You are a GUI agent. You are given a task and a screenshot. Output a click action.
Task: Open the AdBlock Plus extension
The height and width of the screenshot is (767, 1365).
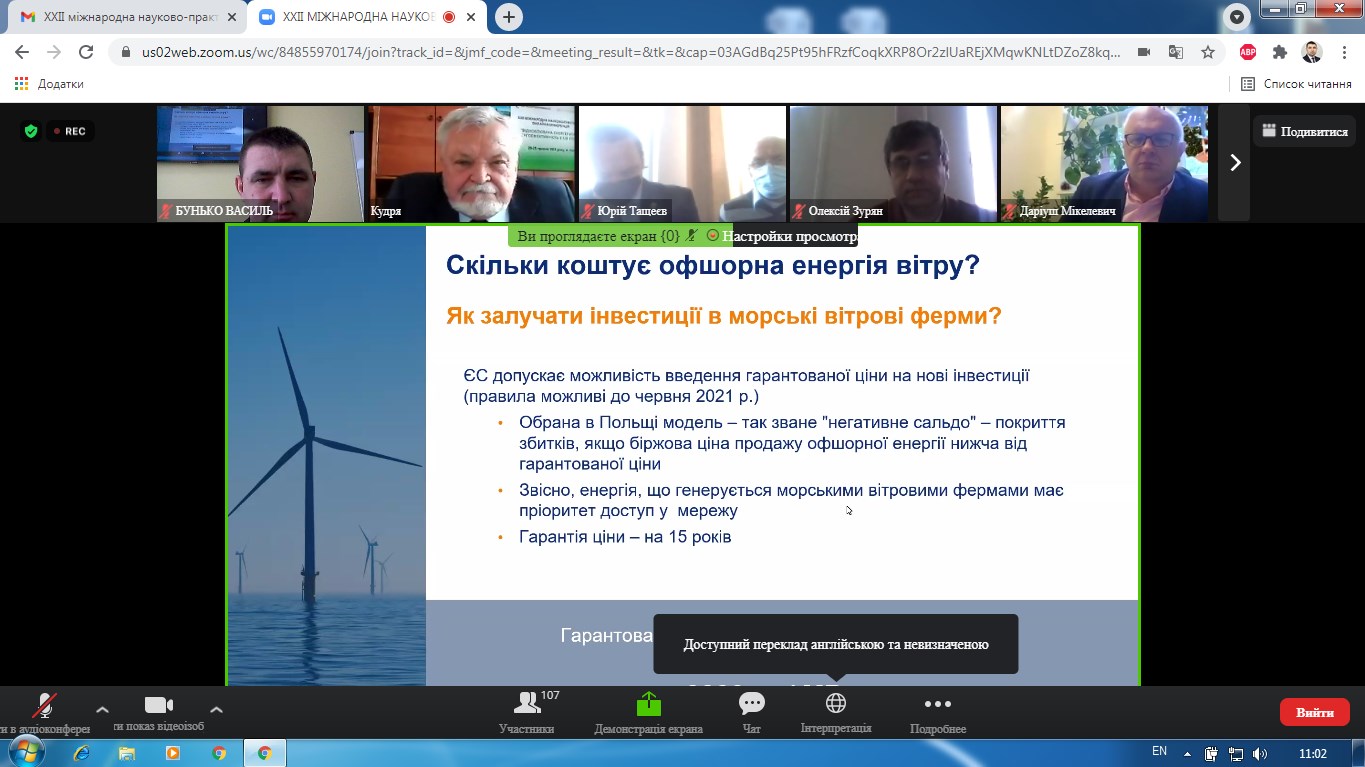click(1248, 52)
